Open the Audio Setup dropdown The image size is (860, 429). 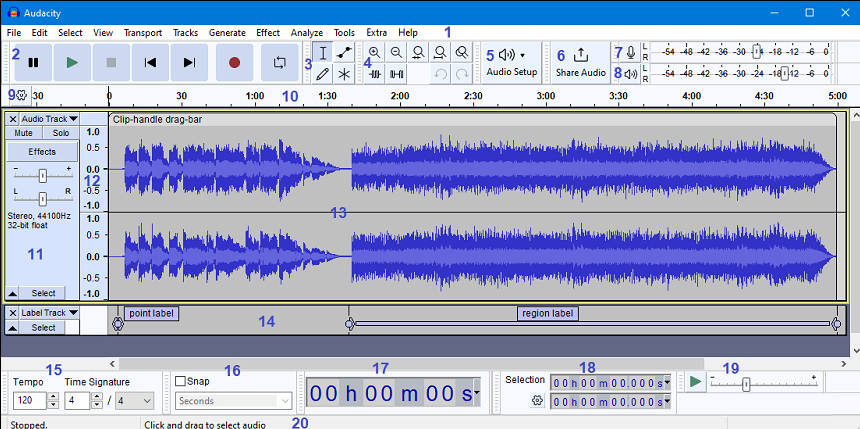[x=512, y=63]
